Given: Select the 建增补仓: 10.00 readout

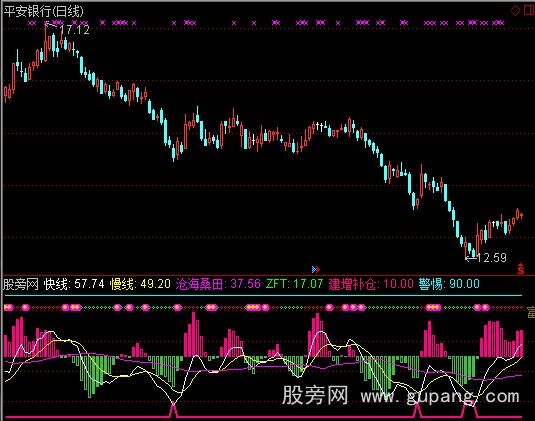Looking at the screenshot, I should 371,284.
